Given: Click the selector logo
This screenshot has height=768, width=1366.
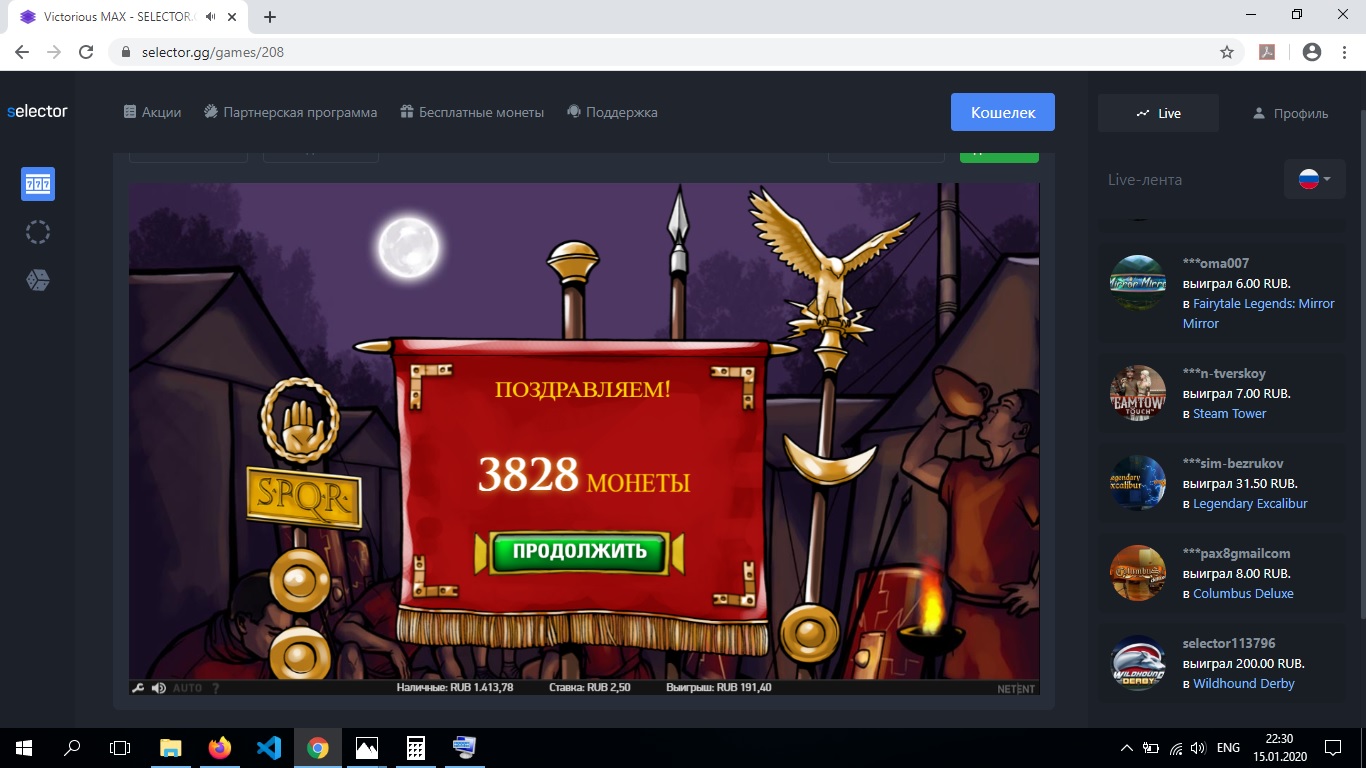Looking at the screenshot, I should [x=37, y=111].
